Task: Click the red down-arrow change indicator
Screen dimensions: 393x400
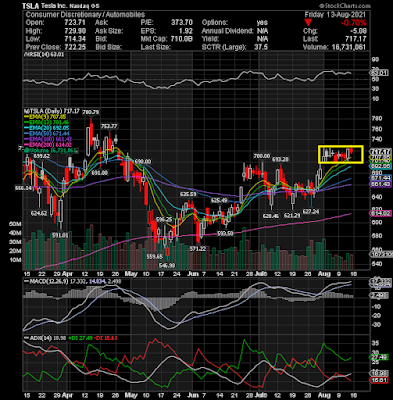Action: (308, 23)
